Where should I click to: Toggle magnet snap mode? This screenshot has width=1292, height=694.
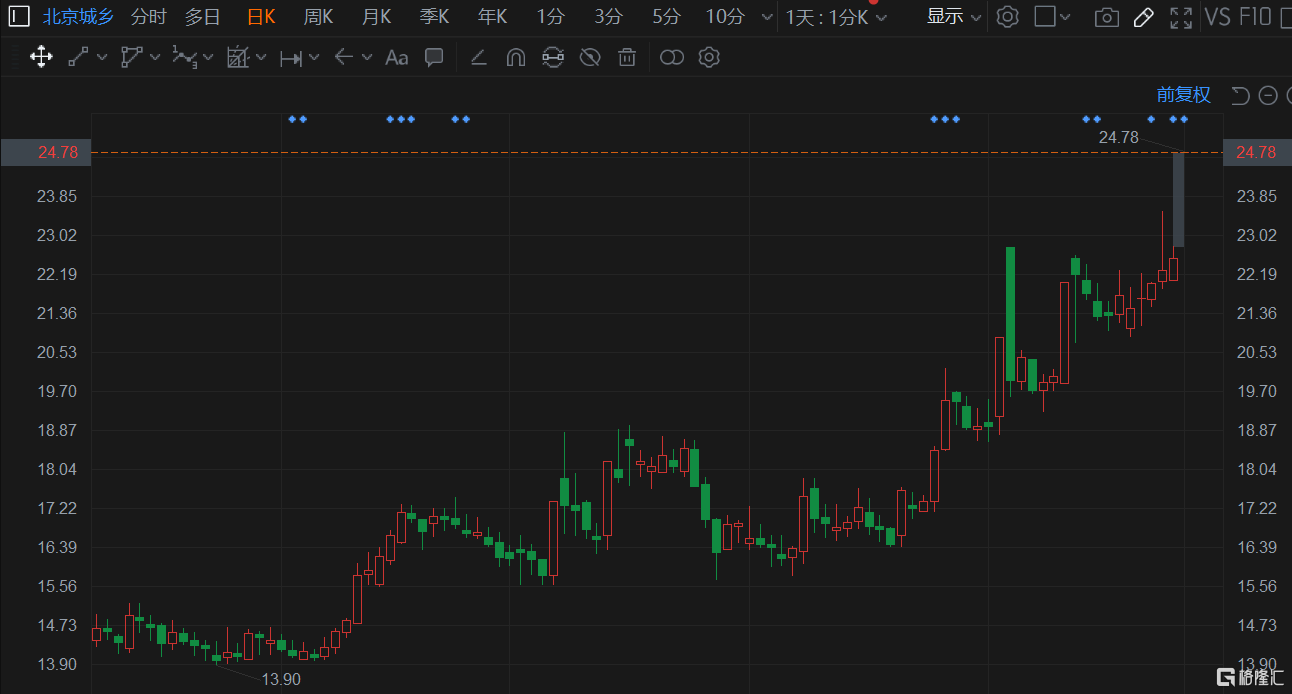pos(516,57)
